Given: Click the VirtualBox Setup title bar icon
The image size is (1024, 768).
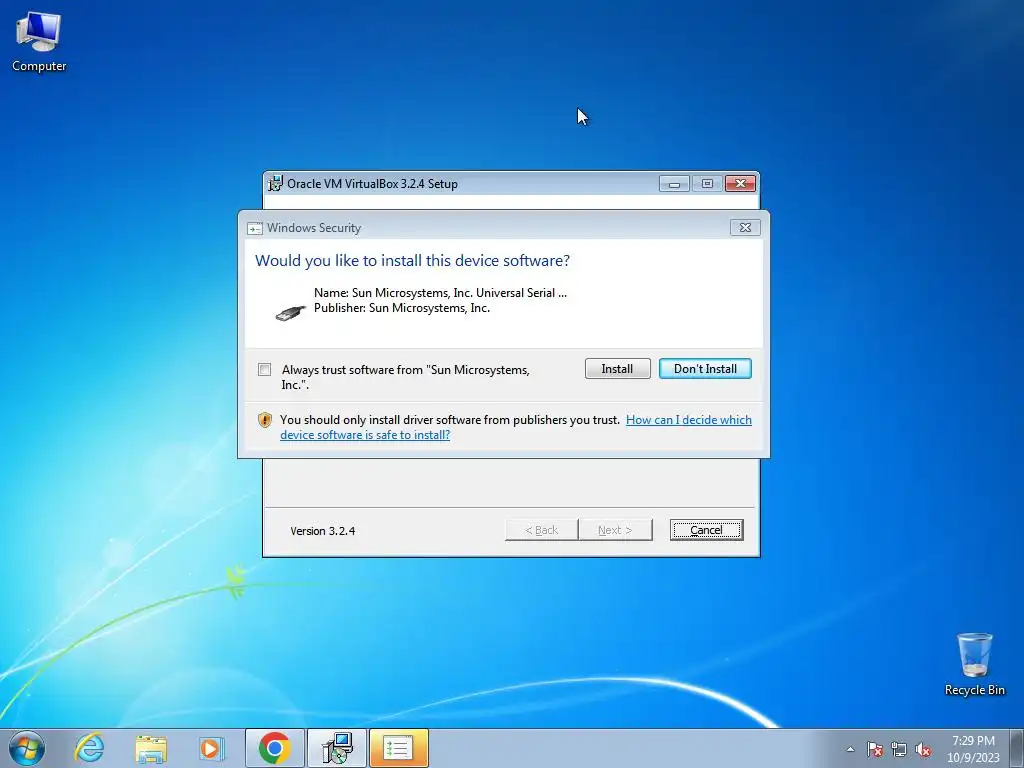Looking at the screenshot, I should click(x=276, y=184).
